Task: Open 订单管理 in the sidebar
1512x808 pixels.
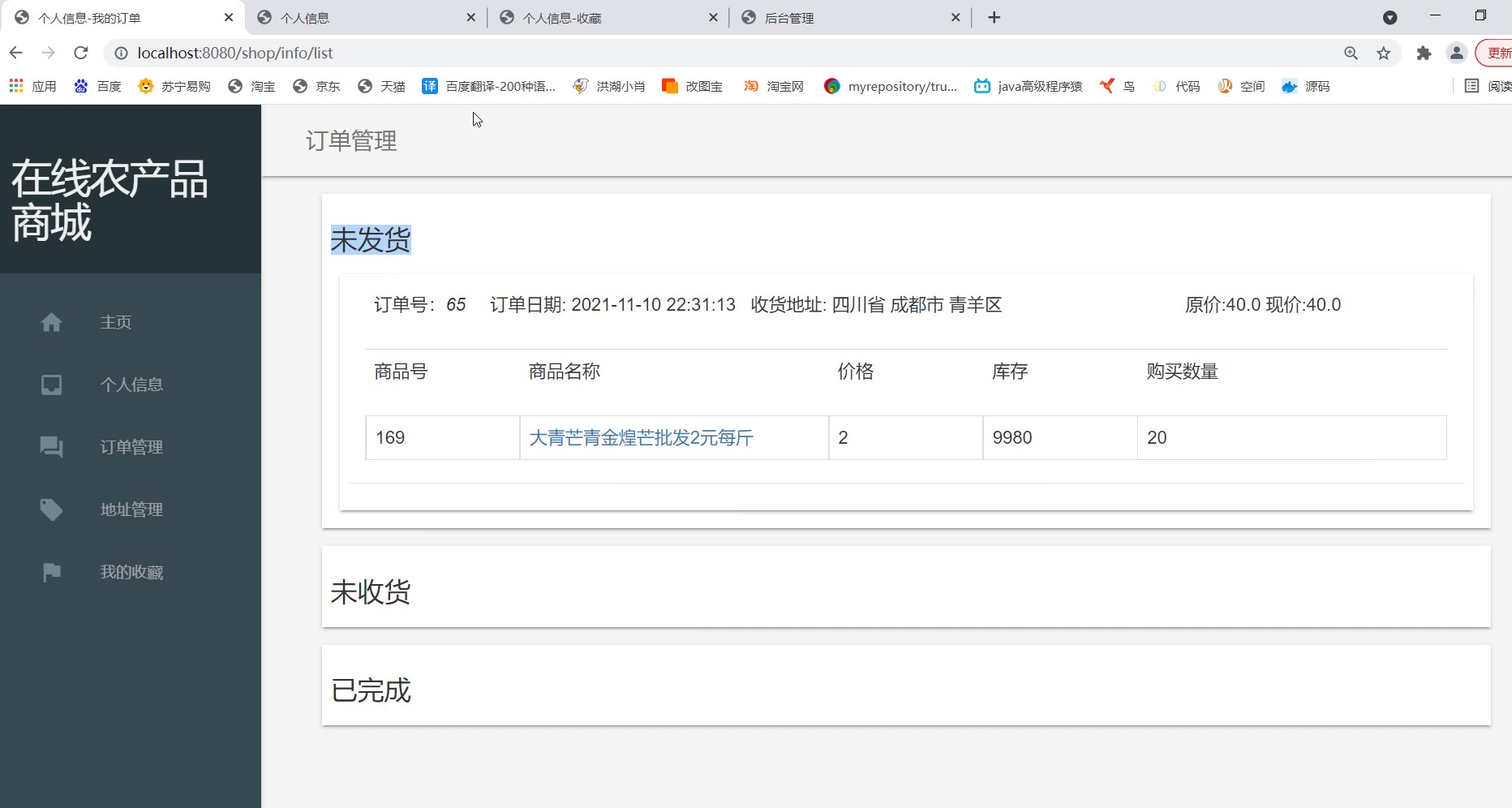Action: click(131, 447)
